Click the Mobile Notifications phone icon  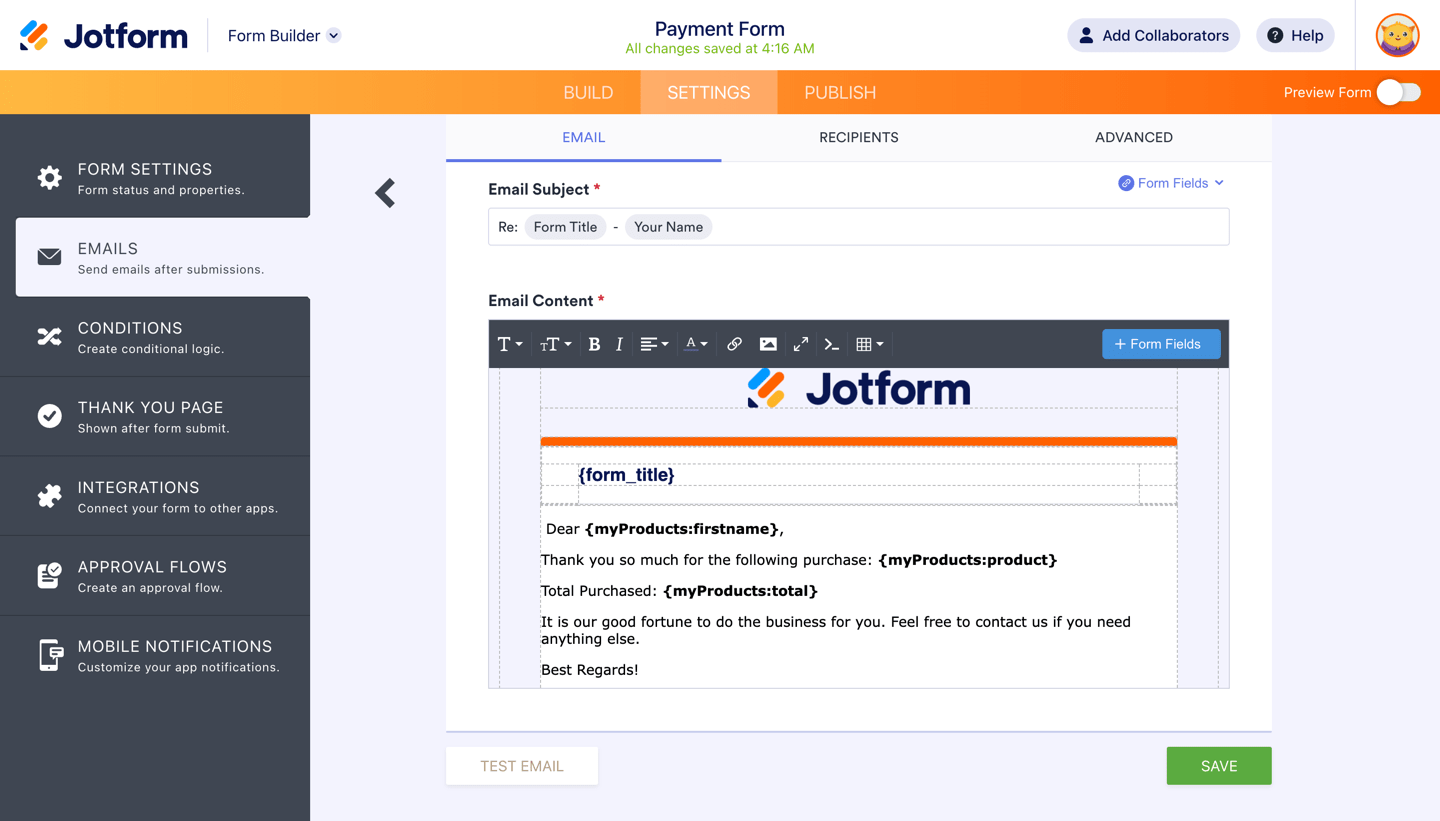(x=49, y=655)
